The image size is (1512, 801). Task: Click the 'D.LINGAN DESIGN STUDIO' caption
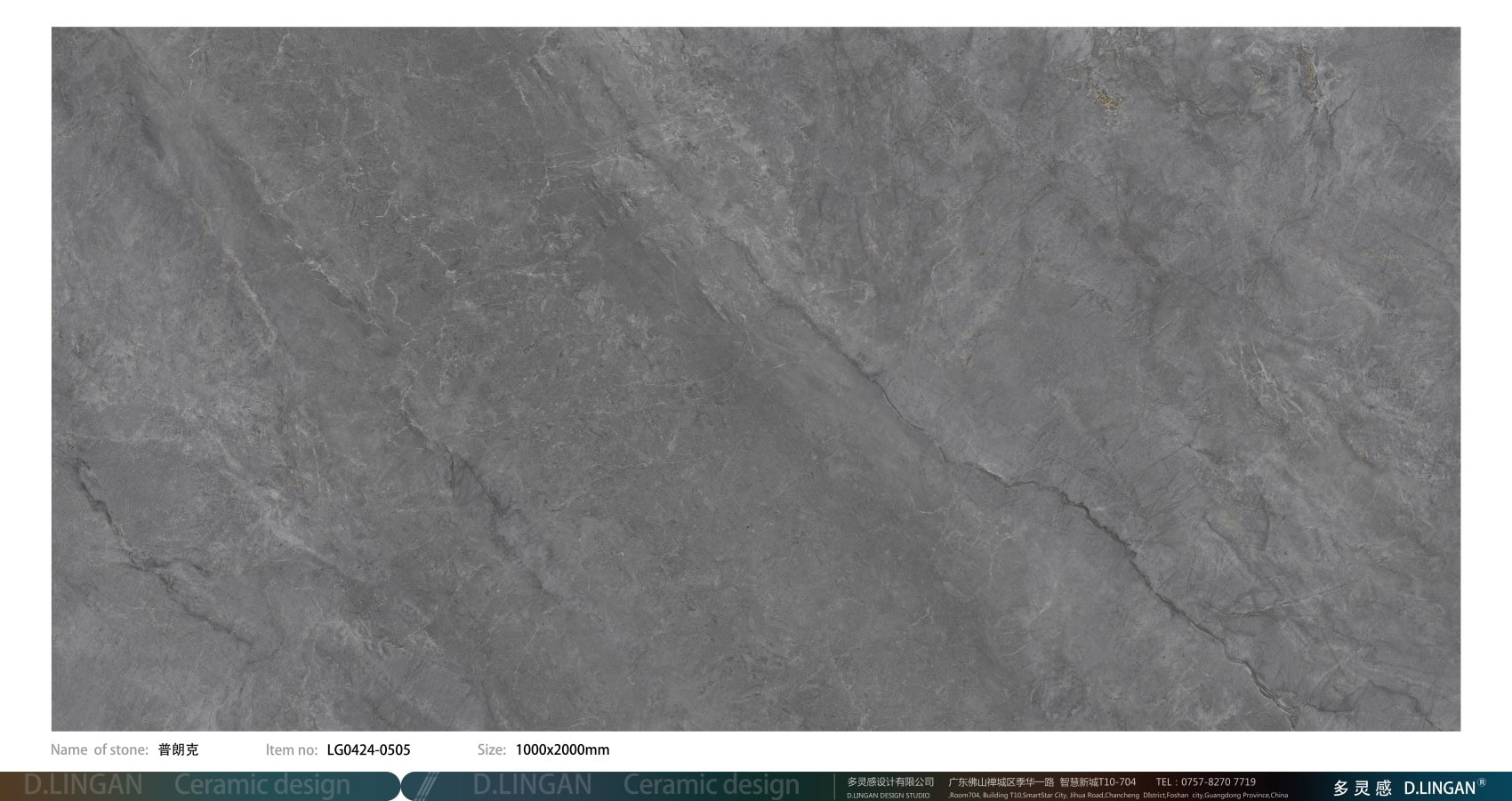(888, 795)
